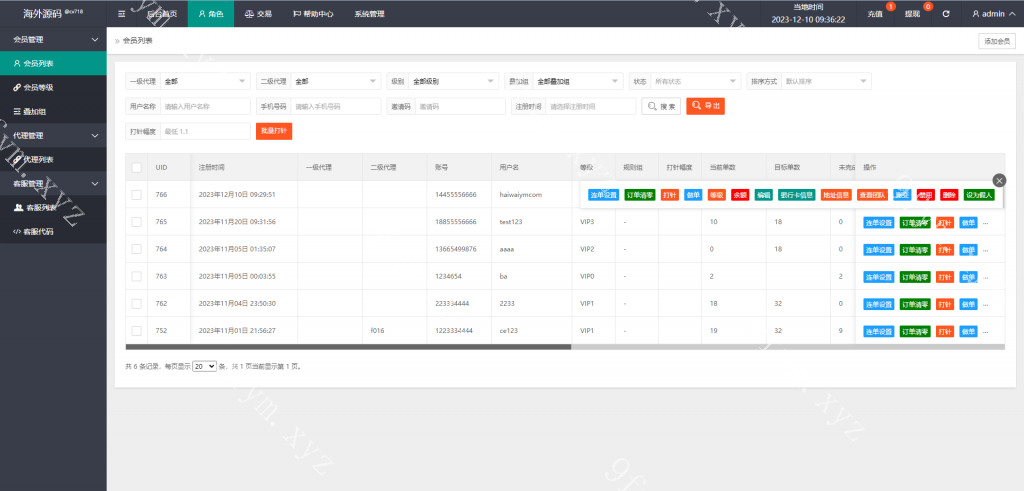
Task: Open the 系统管理 top tab
Action: pos(369,14)
